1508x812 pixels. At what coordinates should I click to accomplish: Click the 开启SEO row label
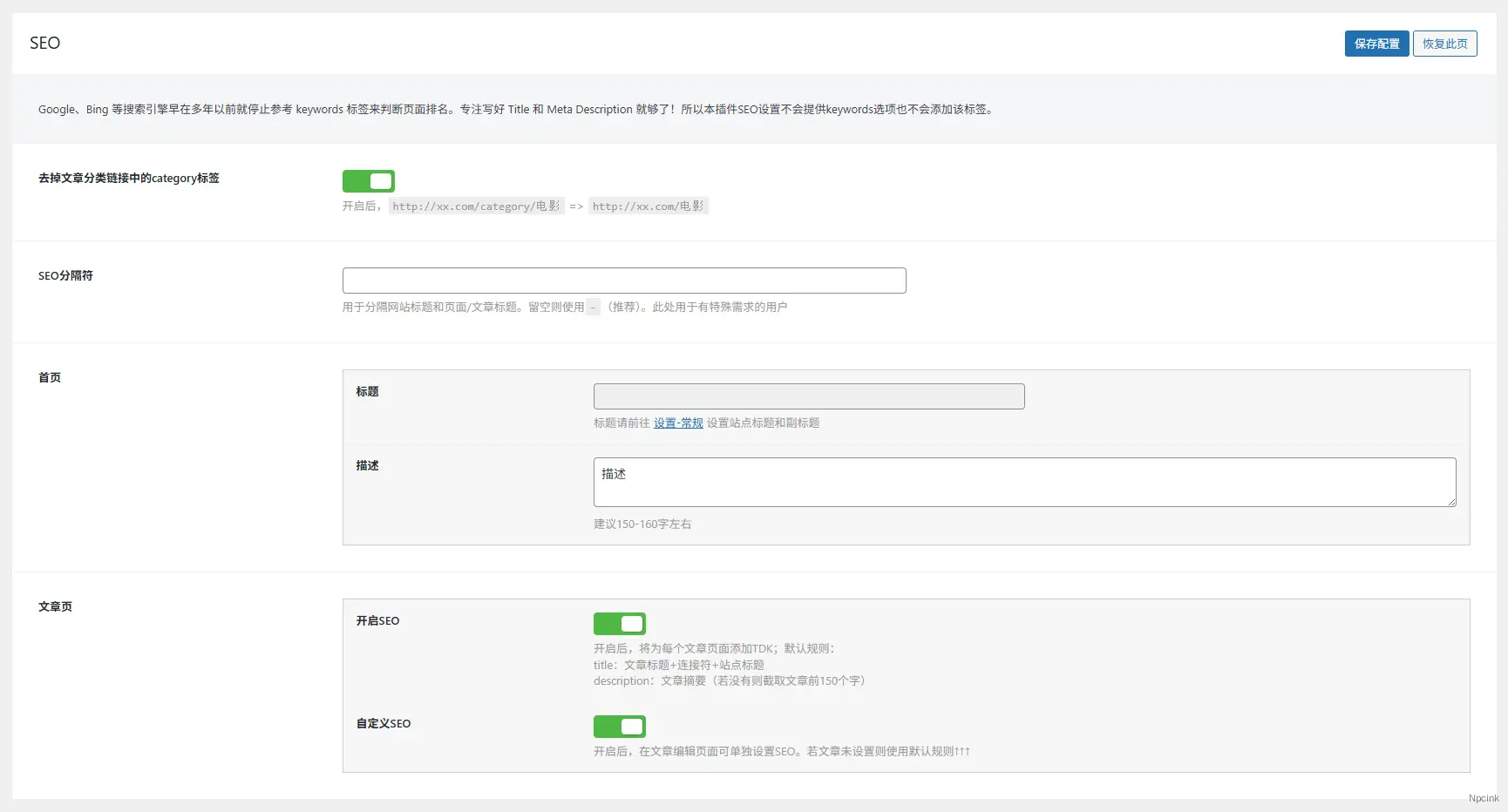377,620
